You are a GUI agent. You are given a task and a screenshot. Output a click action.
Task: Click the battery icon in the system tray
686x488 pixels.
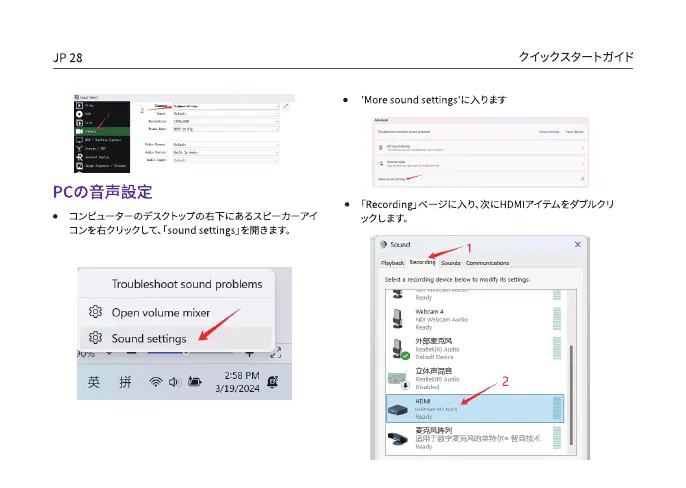point(195,381)
